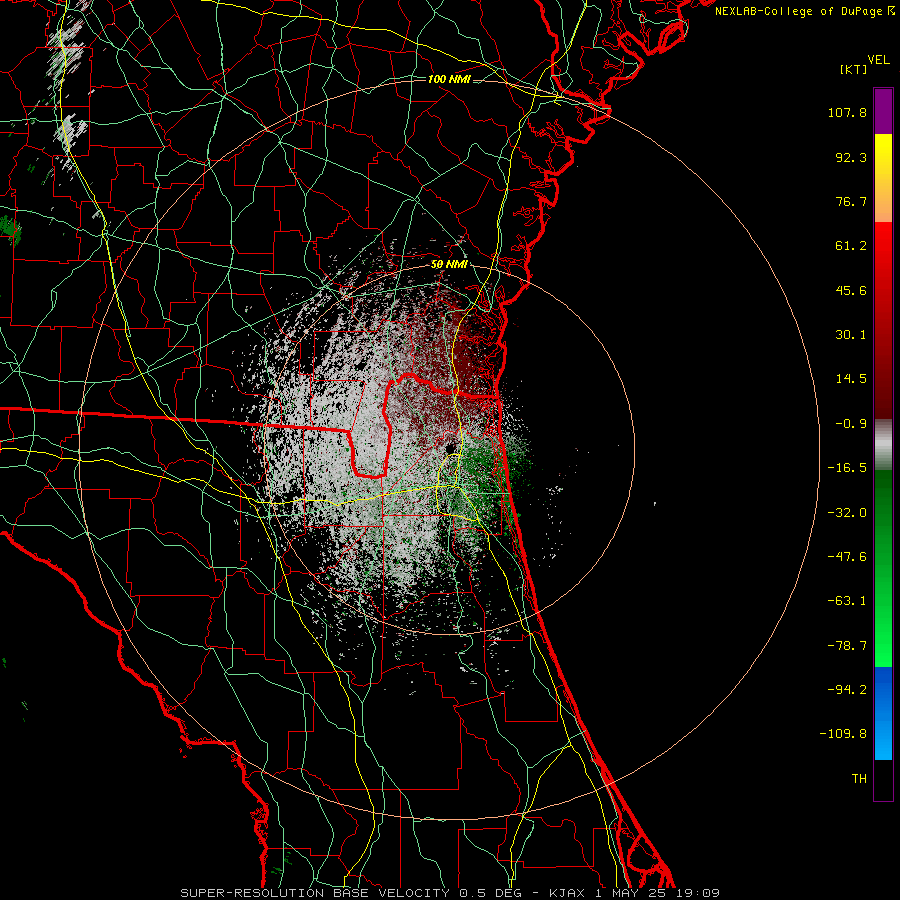
Task: Click the 76.7 legend value
Action: click(x=851, y=201)
